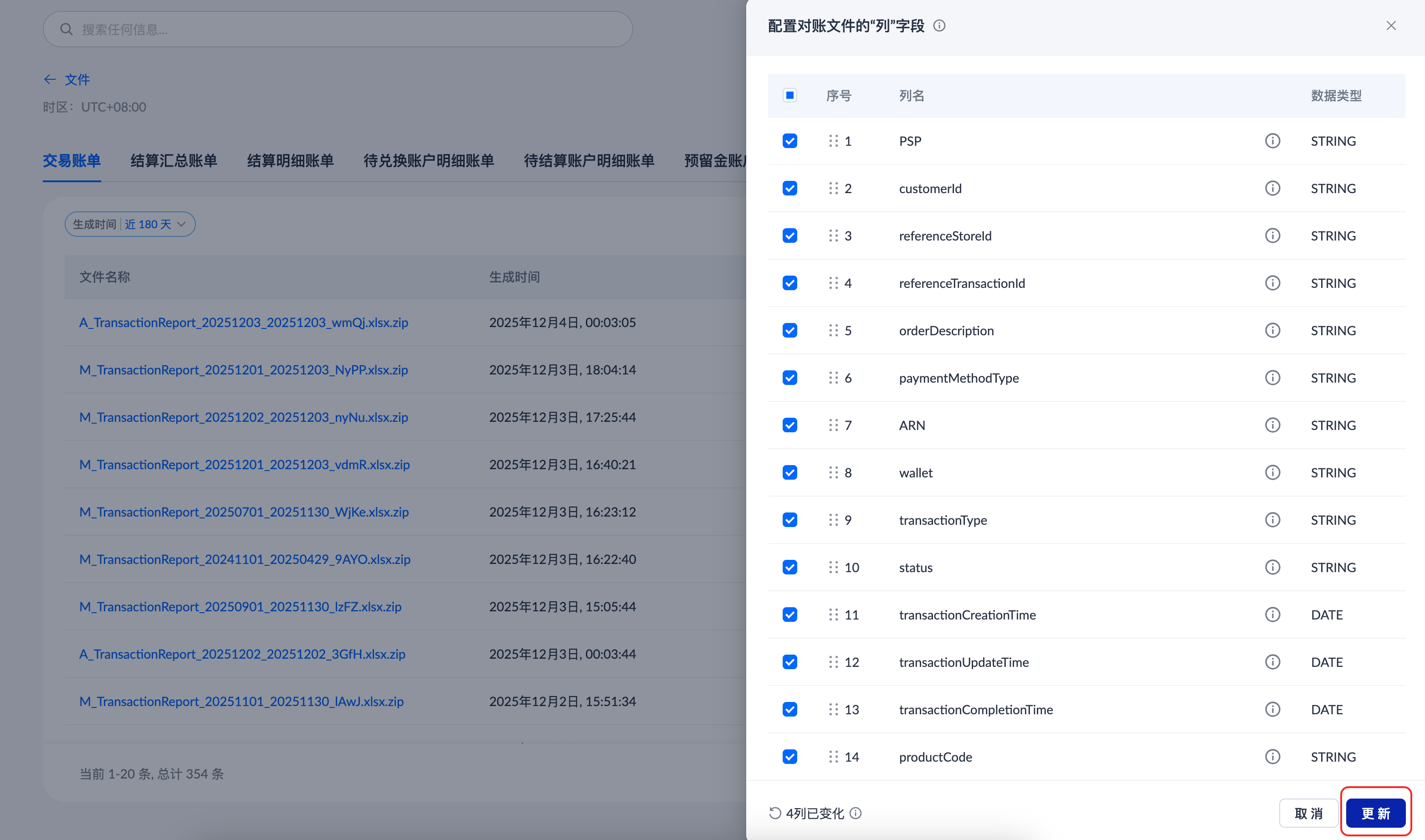This screenshot has height=840, width=1425.
Task: Open the 生成时间 近180天 filter dropdown
Action: (x=130, y=225)
